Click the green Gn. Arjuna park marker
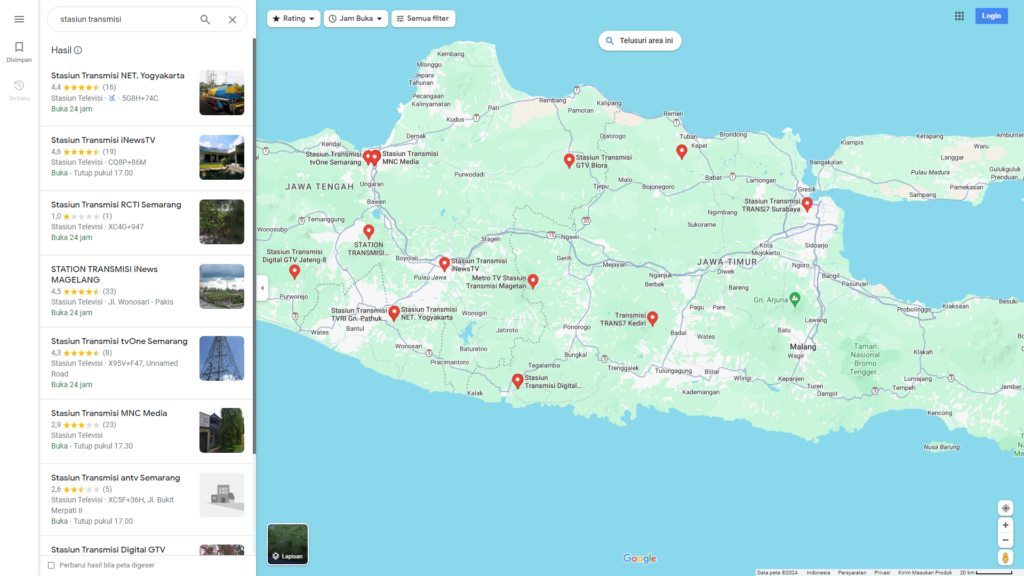The height and width of the screenshot is (576, 1024). 795,299
